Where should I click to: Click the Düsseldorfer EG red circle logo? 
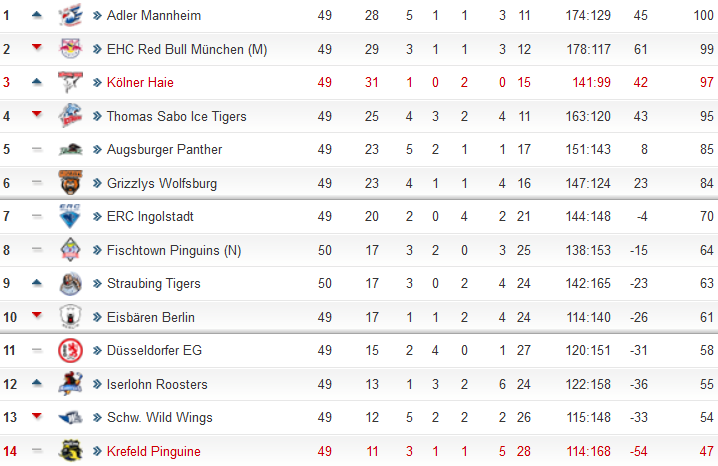pyautogui.click(x=71, y=351)
